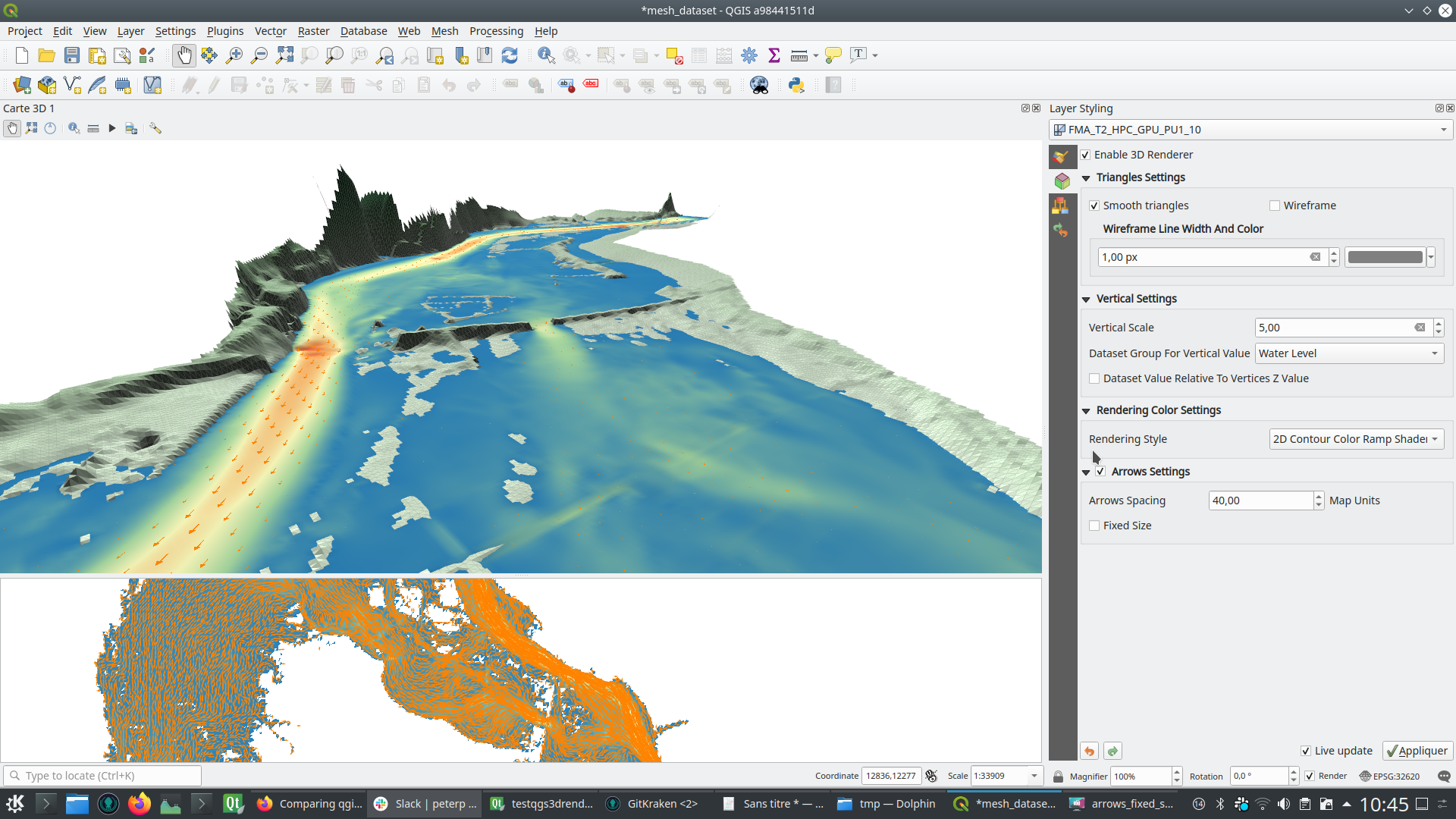
Task: Switch to the Symbology paintbrush tab
Action: (1062, 156)
